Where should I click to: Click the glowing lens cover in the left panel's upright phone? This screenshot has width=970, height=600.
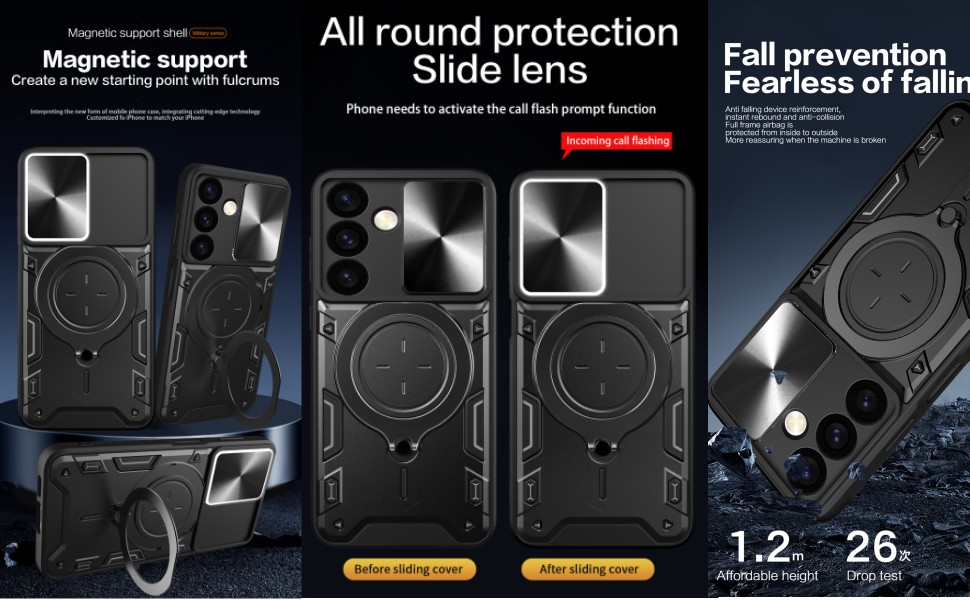[x=57, y=197]
